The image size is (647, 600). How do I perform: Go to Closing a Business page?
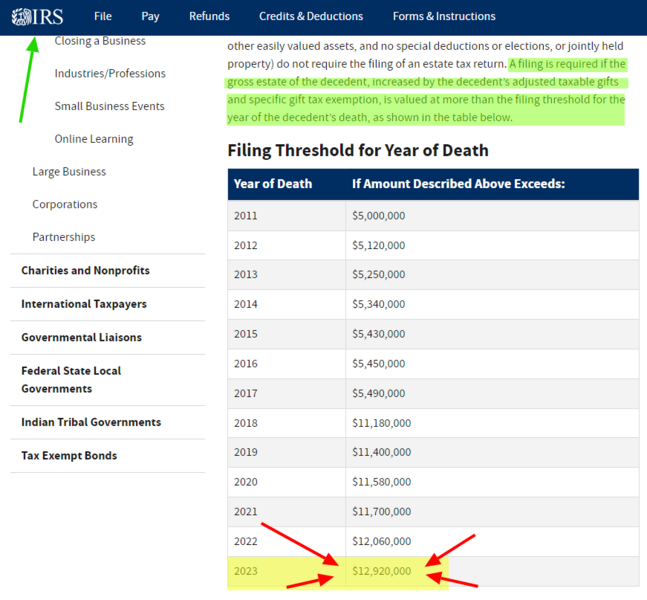pyautogui.click(x=100, y=41)
